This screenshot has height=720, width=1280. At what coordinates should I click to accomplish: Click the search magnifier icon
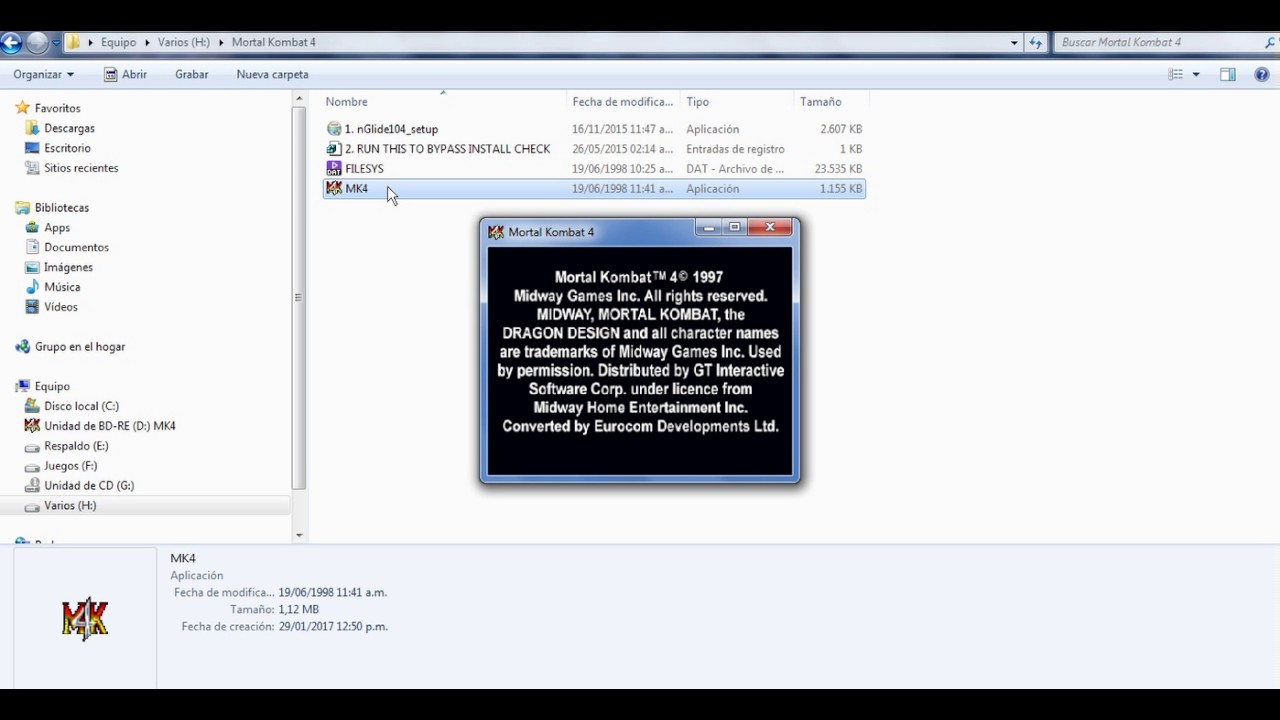[1271, 43]
